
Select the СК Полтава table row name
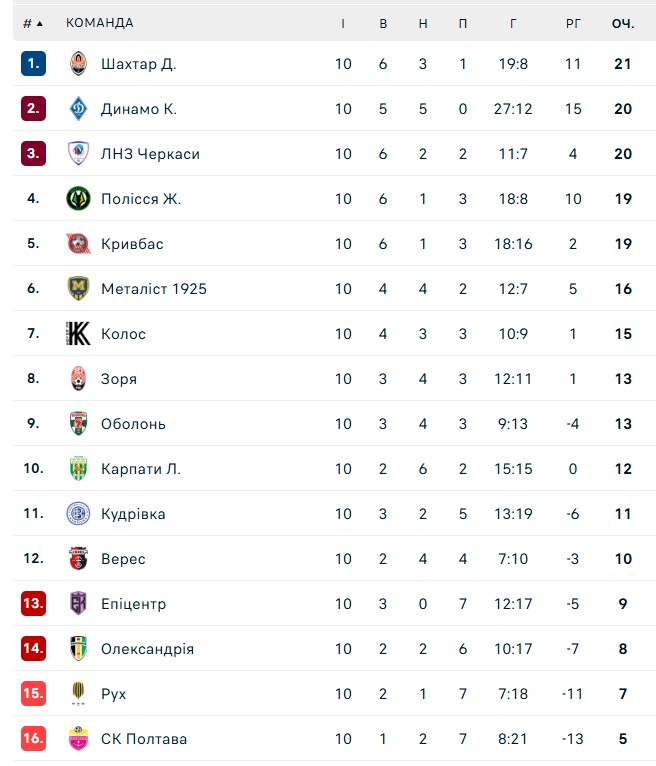[x=144, y=739]
